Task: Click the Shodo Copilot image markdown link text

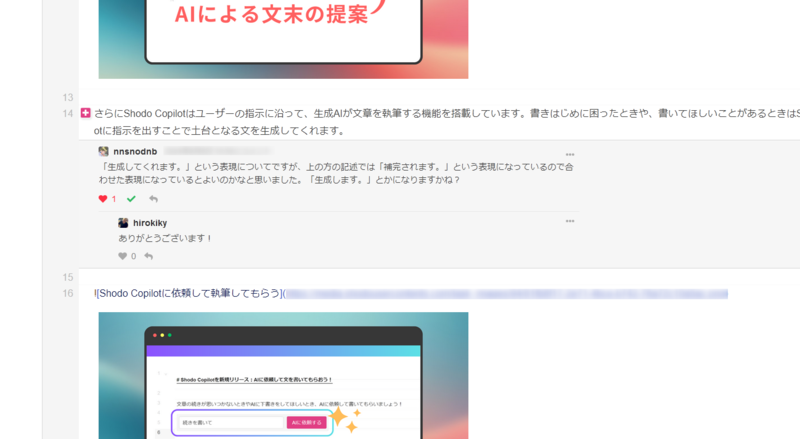Action: [x=188, y=294]
